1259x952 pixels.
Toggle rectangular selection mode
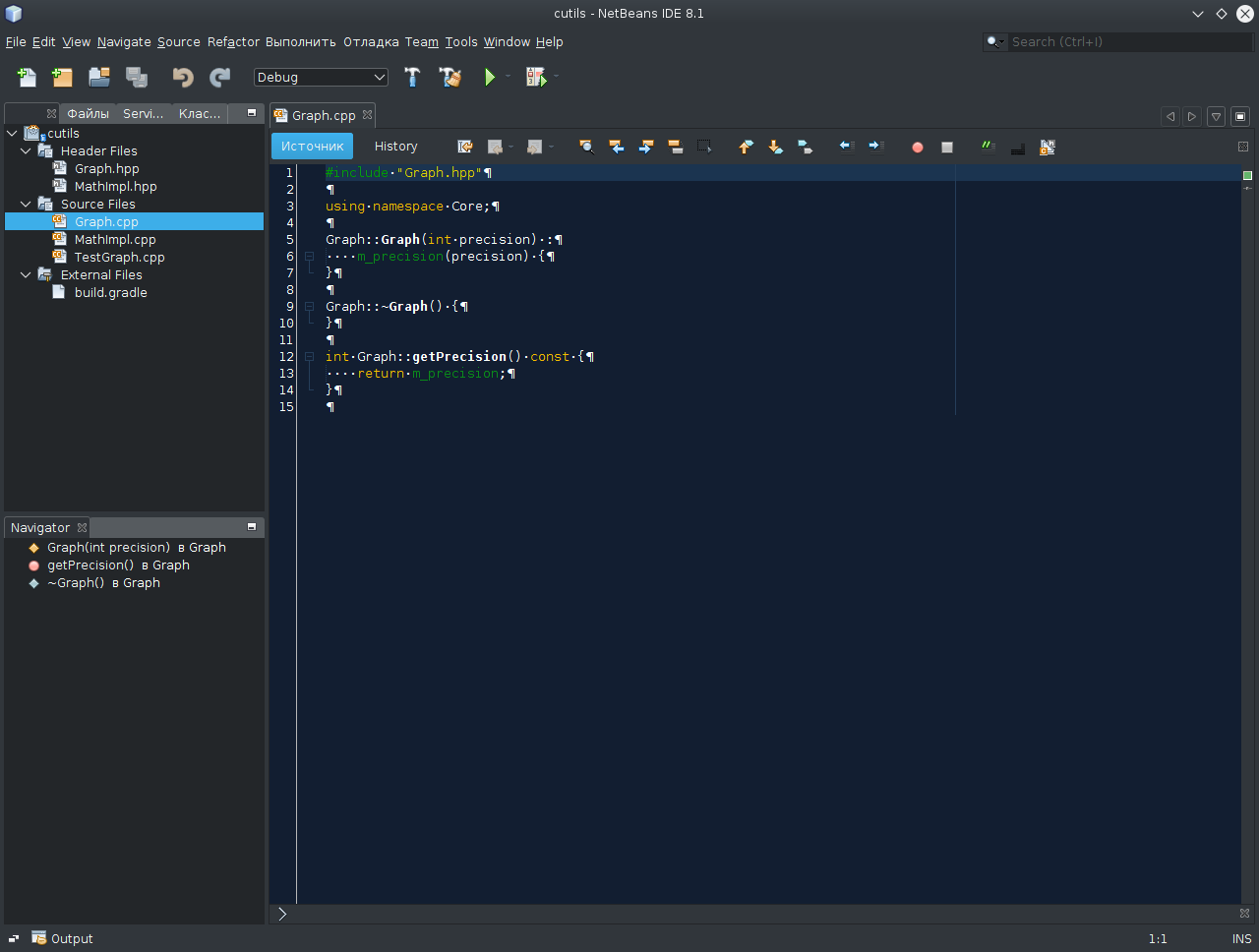[x=704, y=147]
